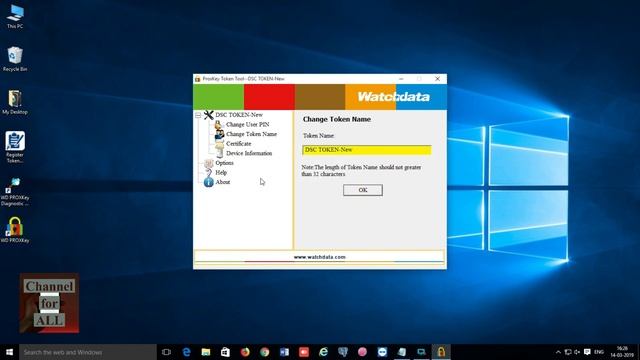Click the Search the web and Windows box
The image size is (640, 360).
click(88, 352)
